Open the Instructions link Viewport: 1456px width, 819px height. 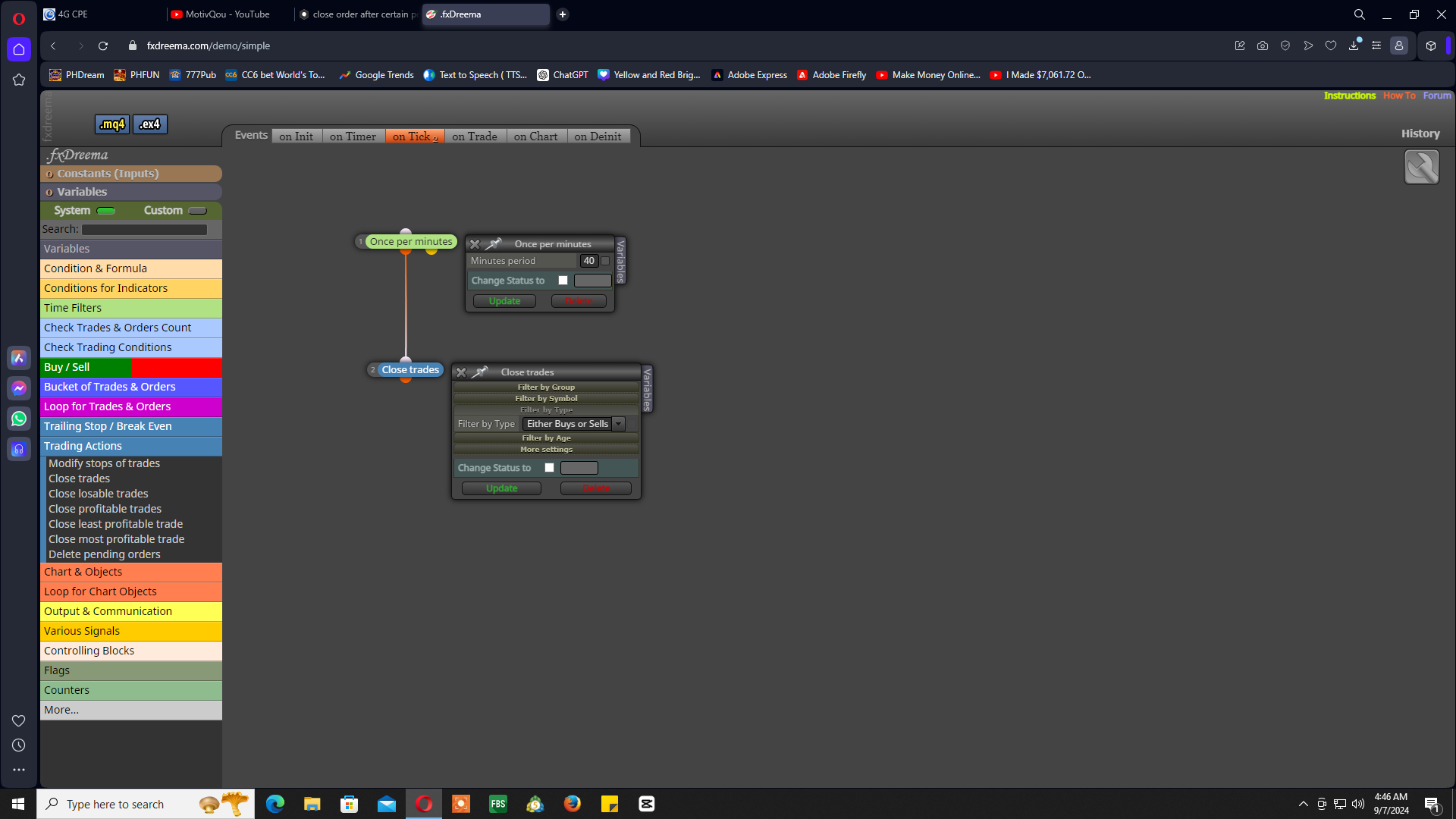pos(1349,96)
